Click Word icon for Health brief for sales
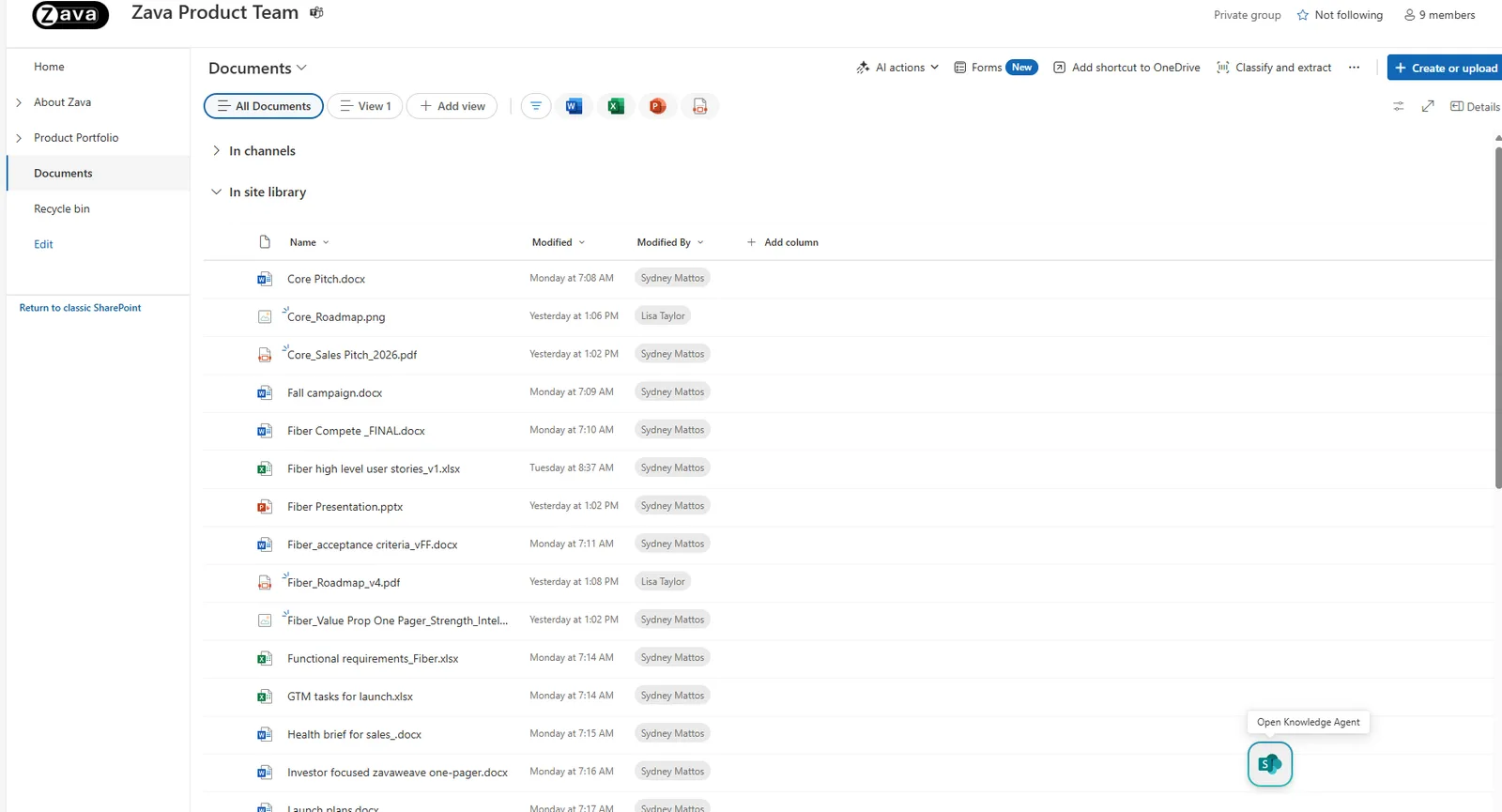The width and height of the screenshot is (1502, 812). [x=265, y=734]
